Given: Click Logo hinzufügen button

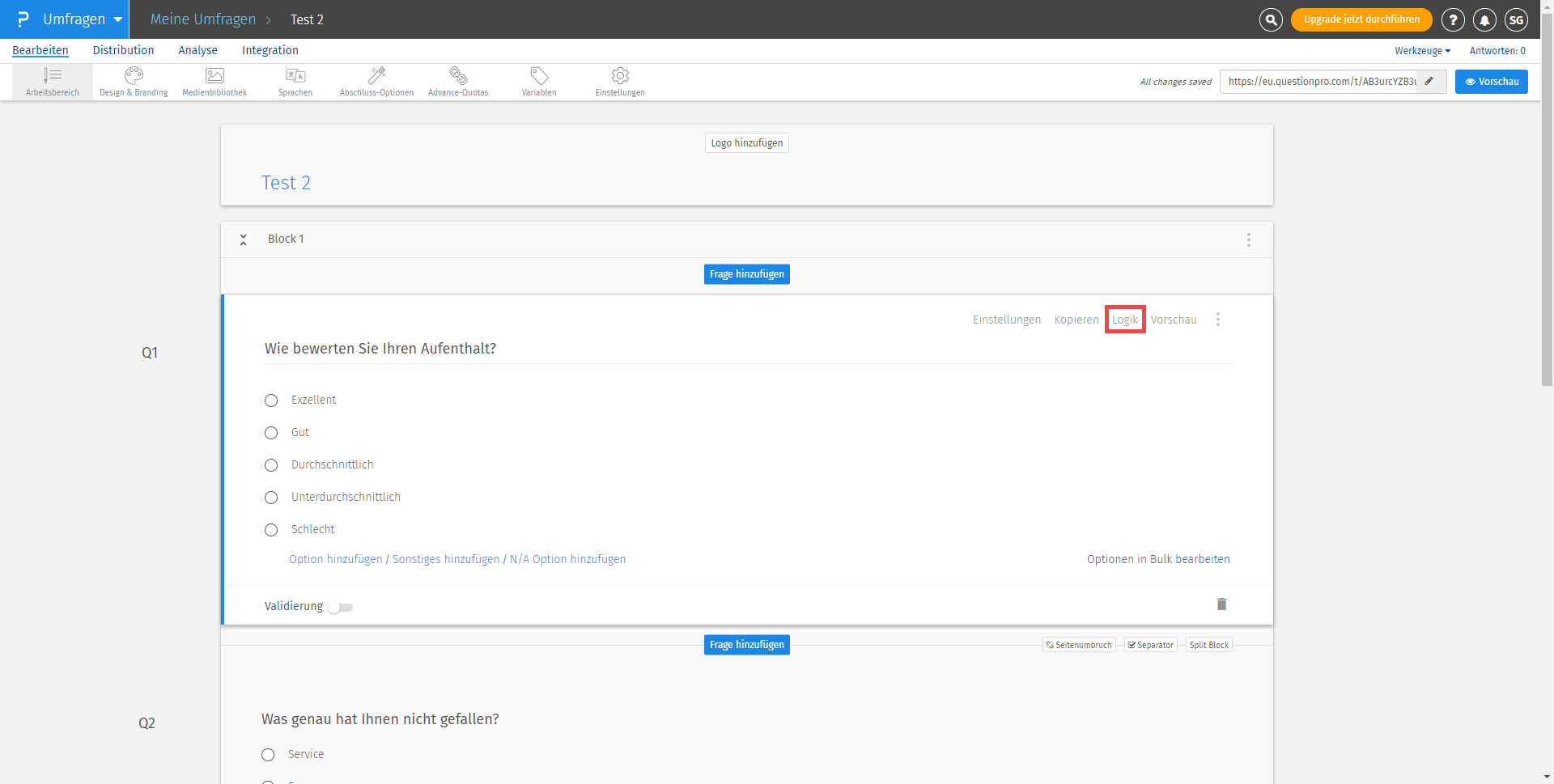Looking at the screenshot, I should pos(747,143).
